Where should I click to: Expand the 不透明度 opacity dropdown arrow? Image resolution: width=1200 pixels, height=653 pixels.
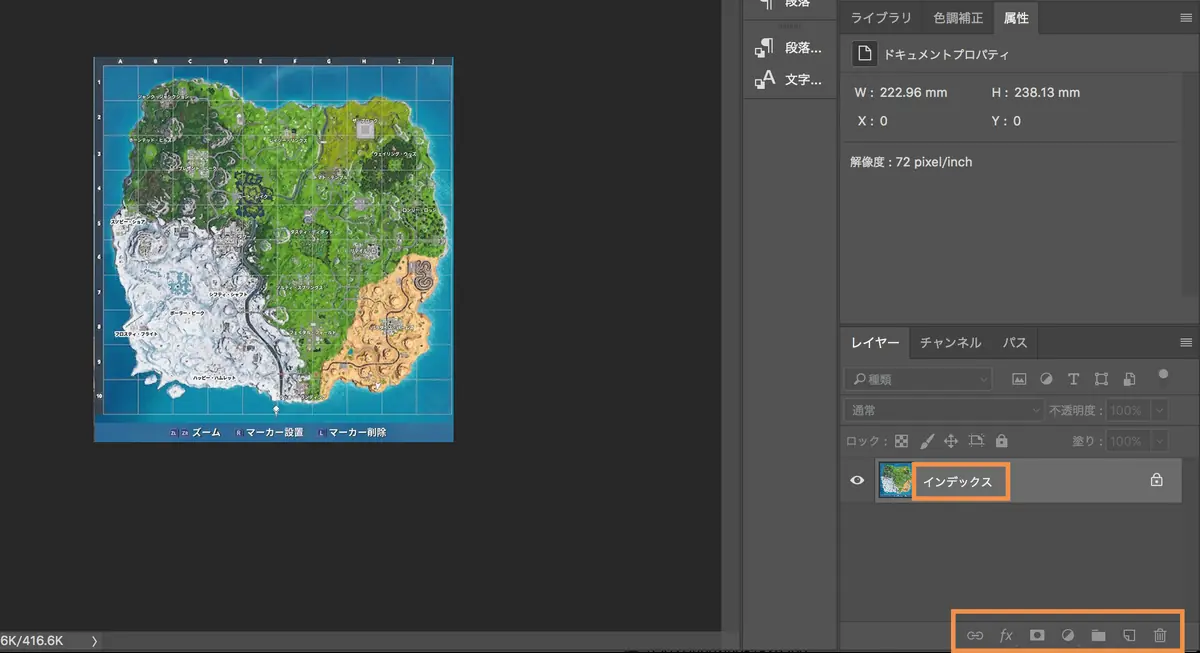tap(1159, 410)
